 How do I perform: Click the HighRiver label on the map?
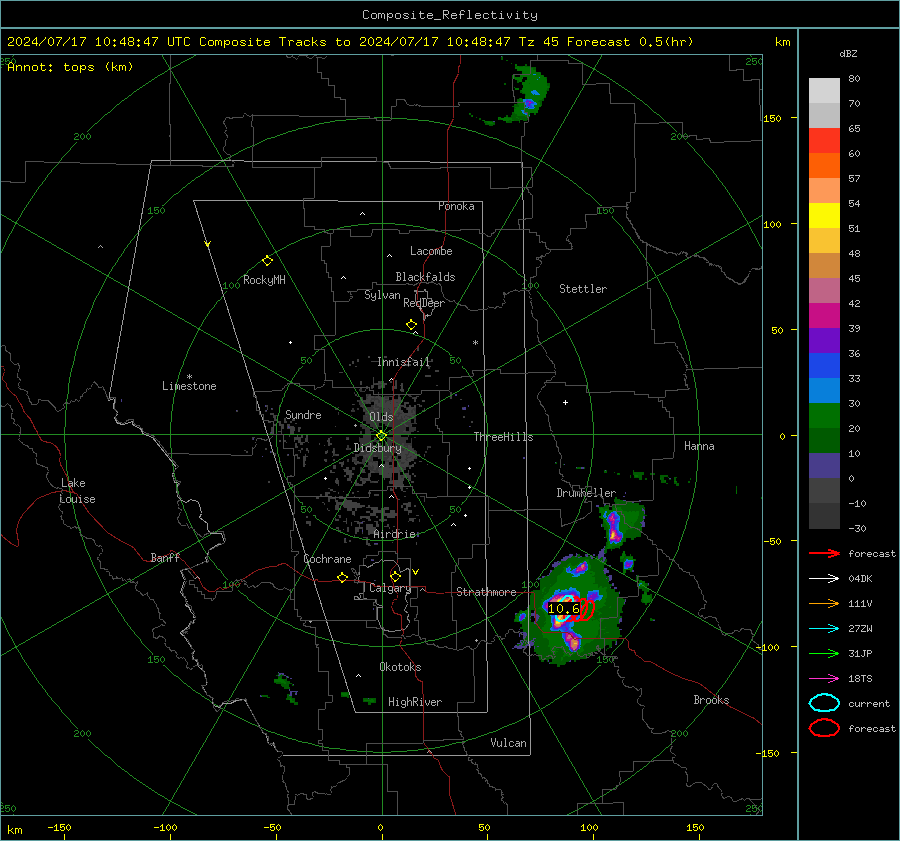pos(415,702)
